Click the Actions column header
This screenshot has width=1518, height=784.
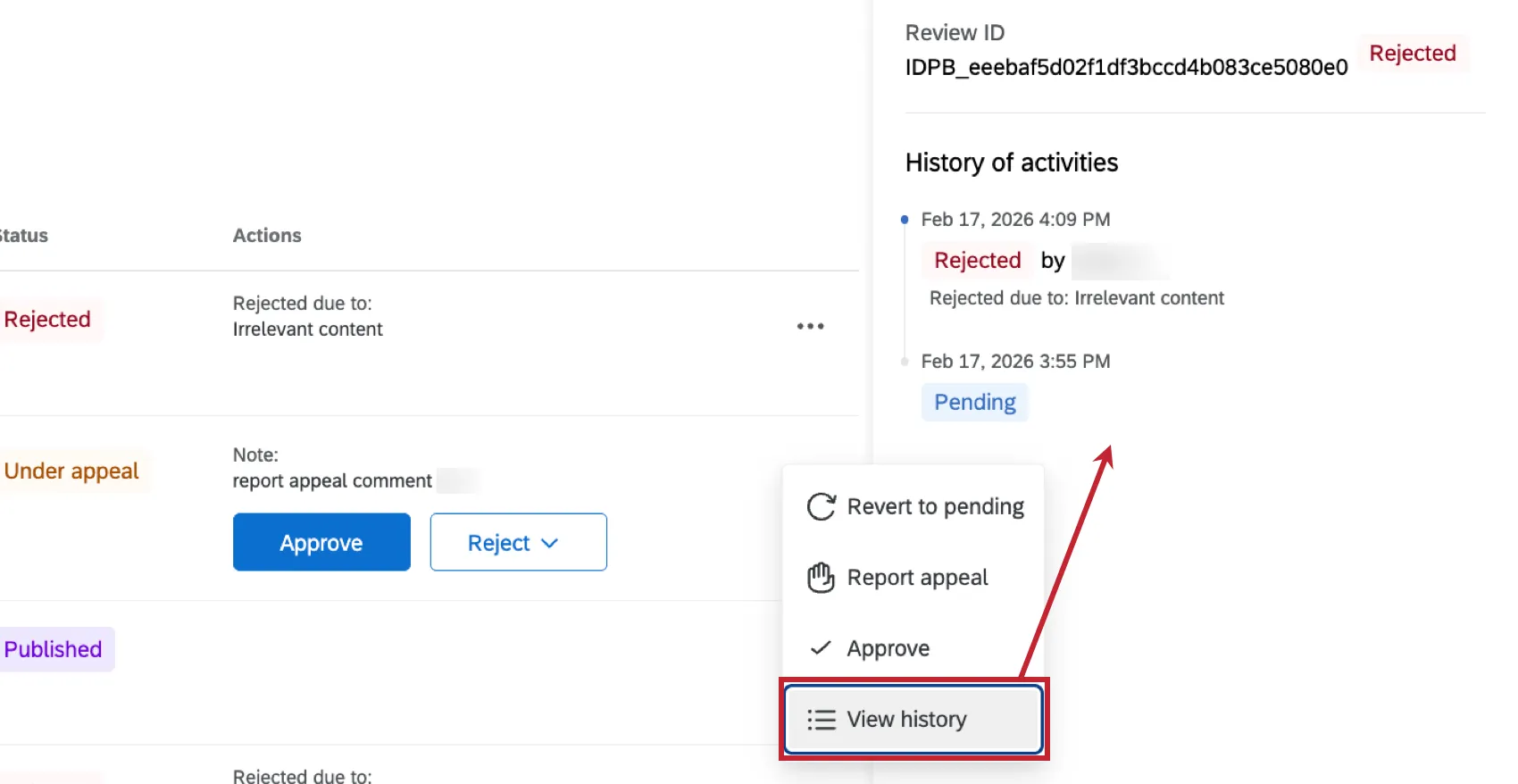coord(267,236)
